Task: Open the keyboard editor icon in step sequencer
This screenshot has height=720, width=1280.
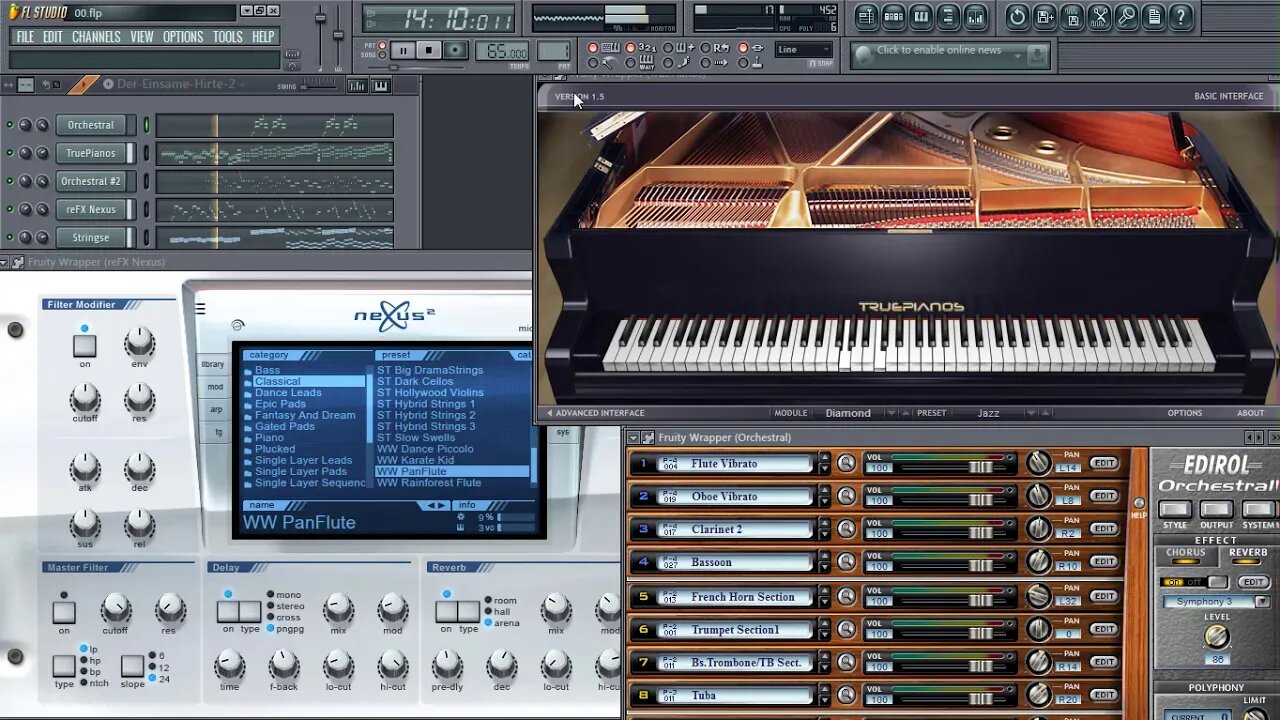Action: pyautogui.click(x=380, y=86)
